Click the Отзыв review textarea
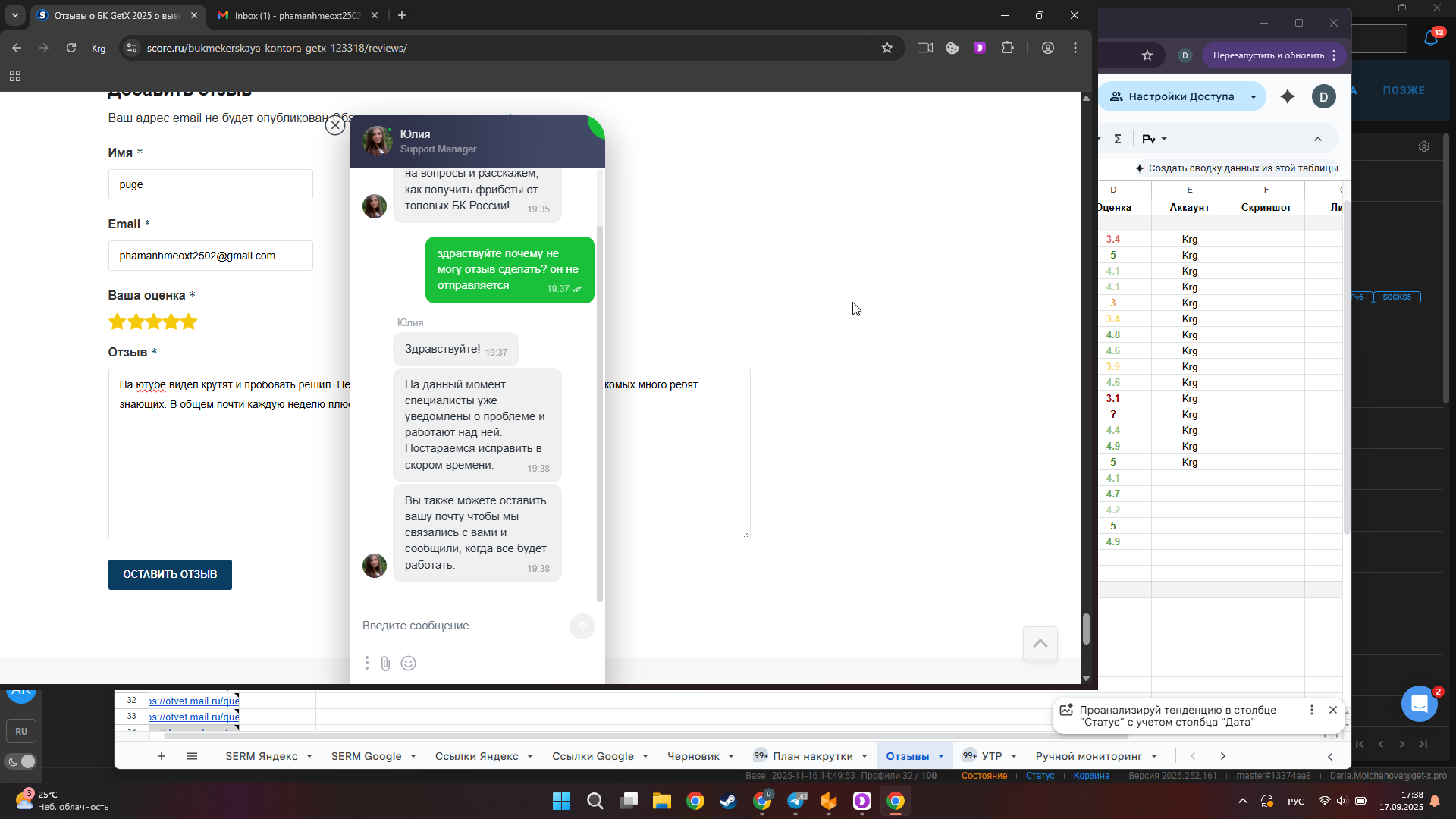This screenshot has height=819, width=1456. point(429,453)
